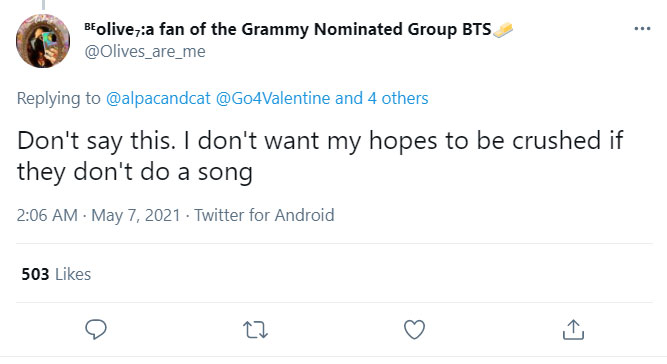The height and width of the screenshot is (364, 667).
Task: Click the number 503 in likes count
Action: pyautogui.click(x=35, y=274)
